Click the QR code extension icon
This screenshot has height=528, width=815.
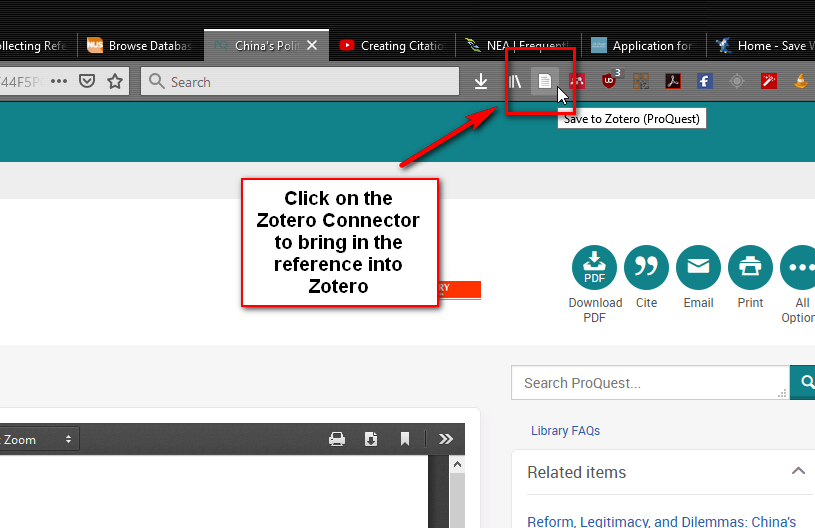point(641,81)
